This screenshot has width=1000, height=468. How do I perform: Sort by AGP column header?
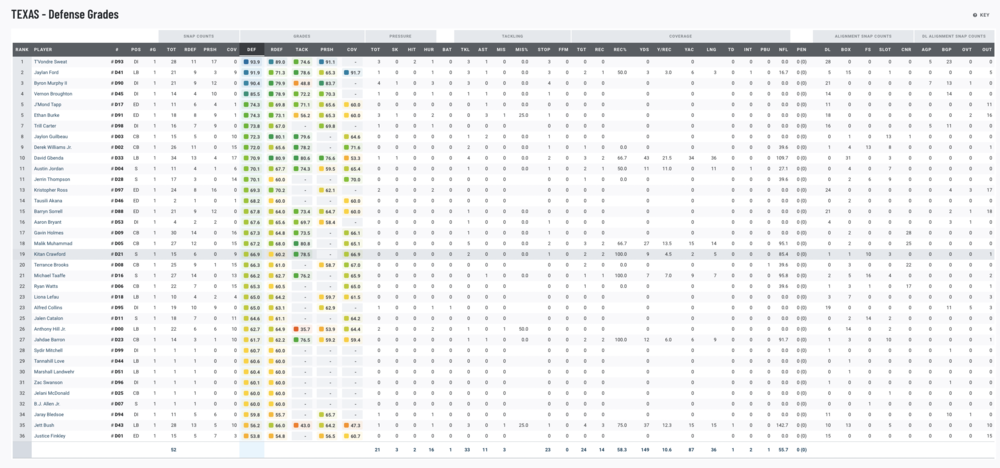(928, 49)
